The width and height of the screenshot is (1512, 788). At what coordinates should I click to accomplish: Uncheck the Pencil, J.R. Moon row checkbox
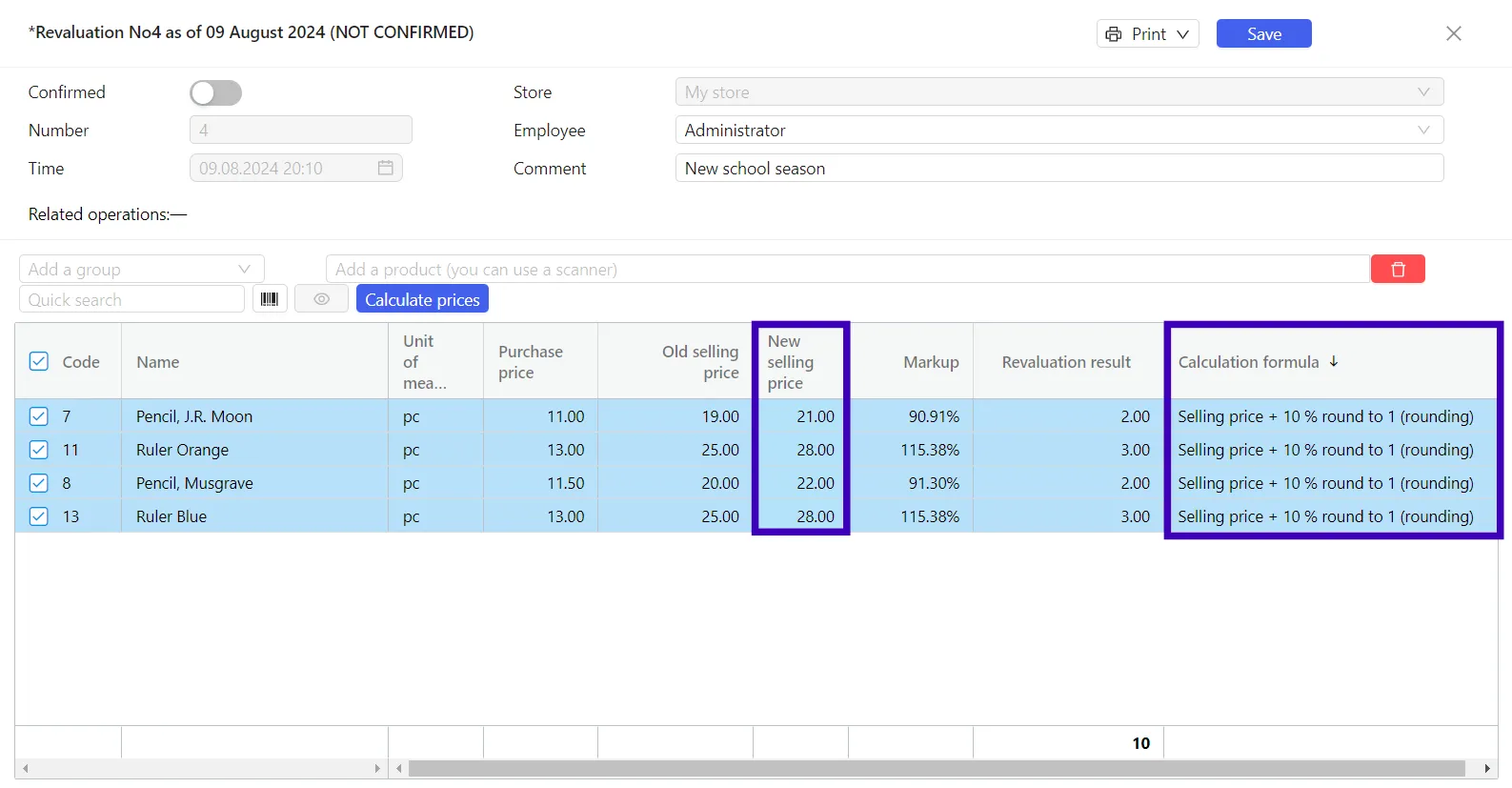(39, 416)
